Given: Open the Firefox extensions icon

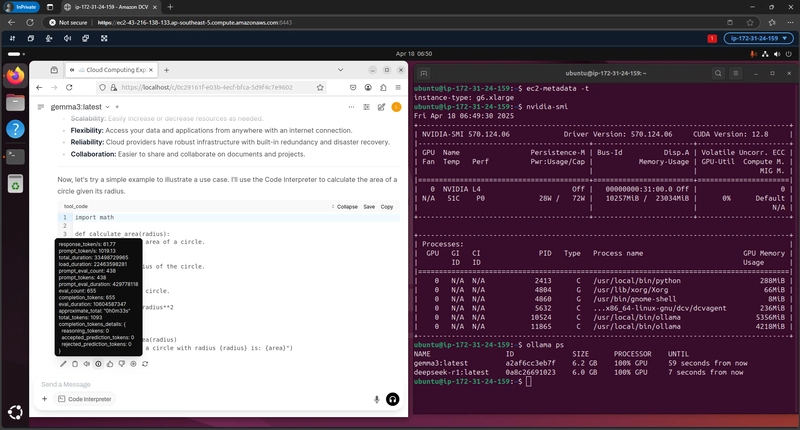Looking at the screenshot, I should (x=383, y=87).
